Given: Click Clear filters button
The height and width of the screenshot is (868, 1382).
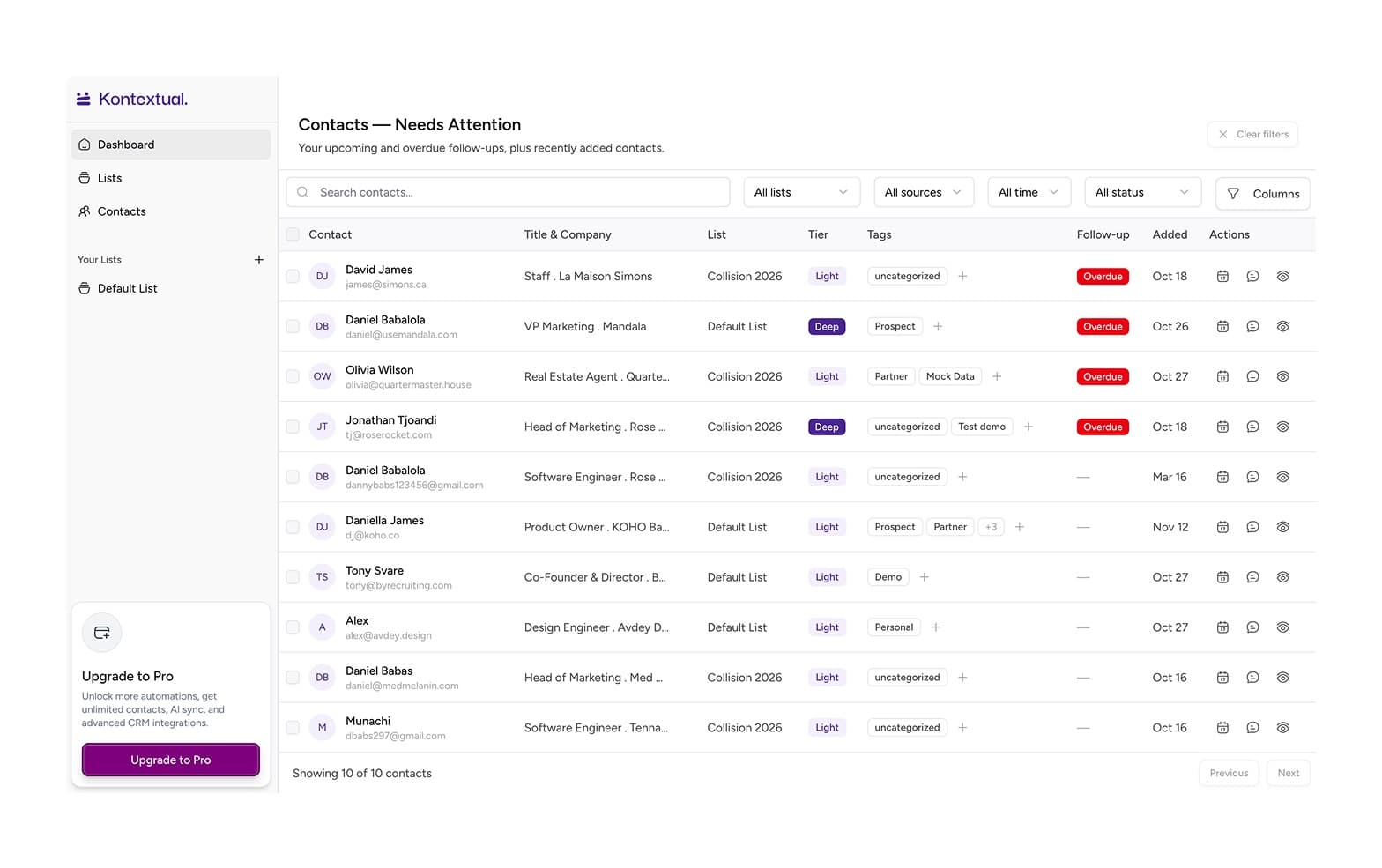Looking at the screenshot, I should 1252,134.
